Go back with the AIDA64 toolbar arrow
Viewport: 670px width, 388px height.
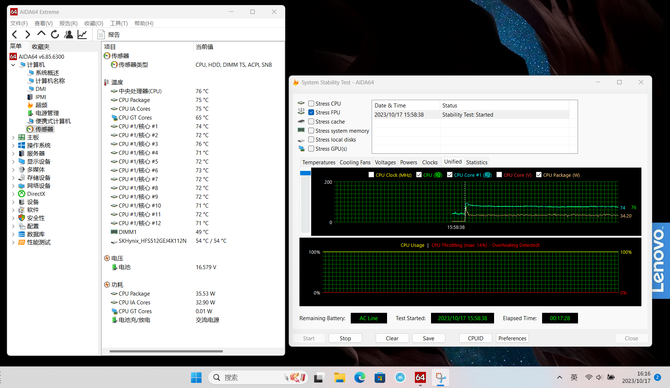[15, 35]
